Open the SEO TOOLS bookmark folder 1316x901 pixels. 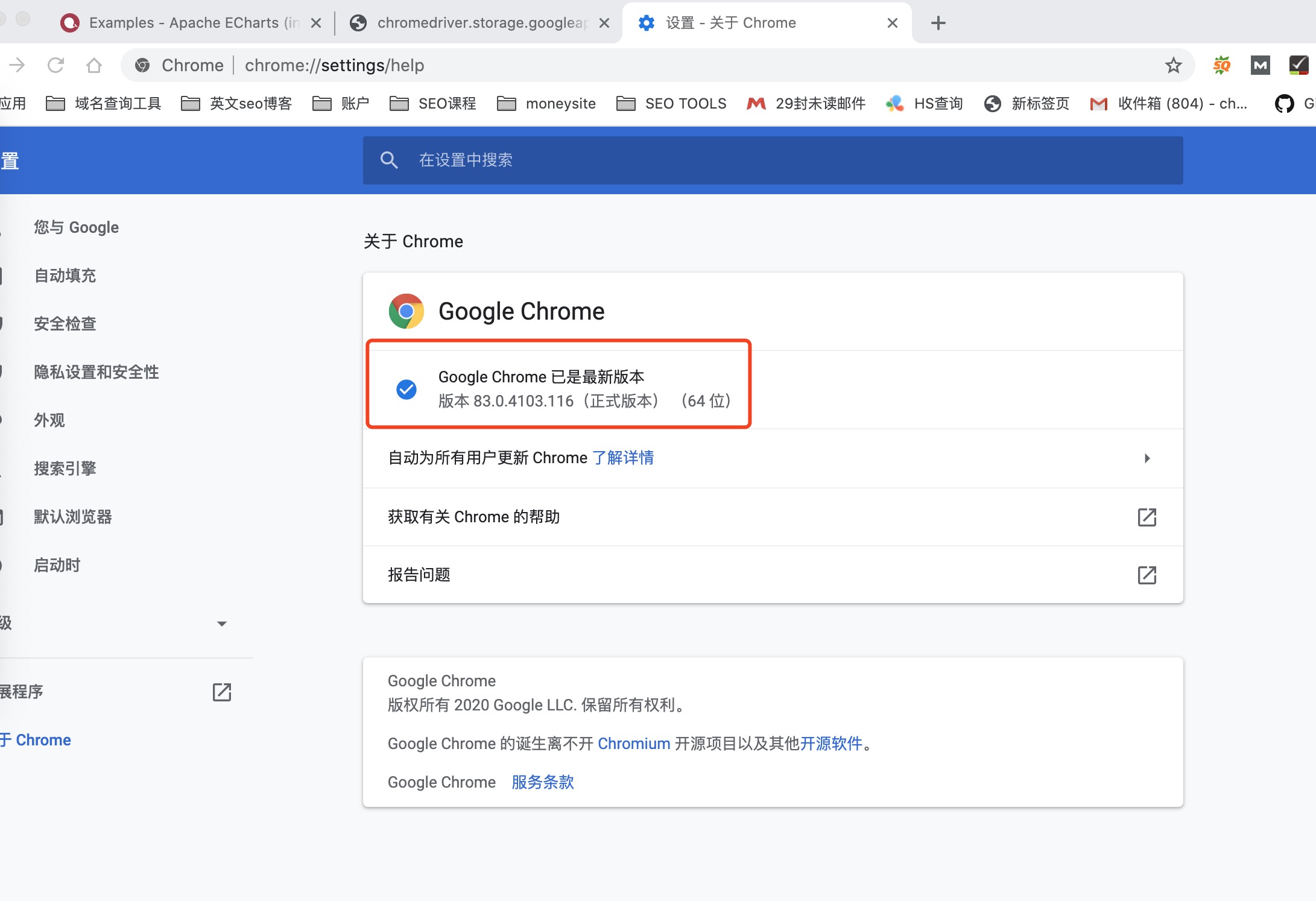click(x=672, y=104)
